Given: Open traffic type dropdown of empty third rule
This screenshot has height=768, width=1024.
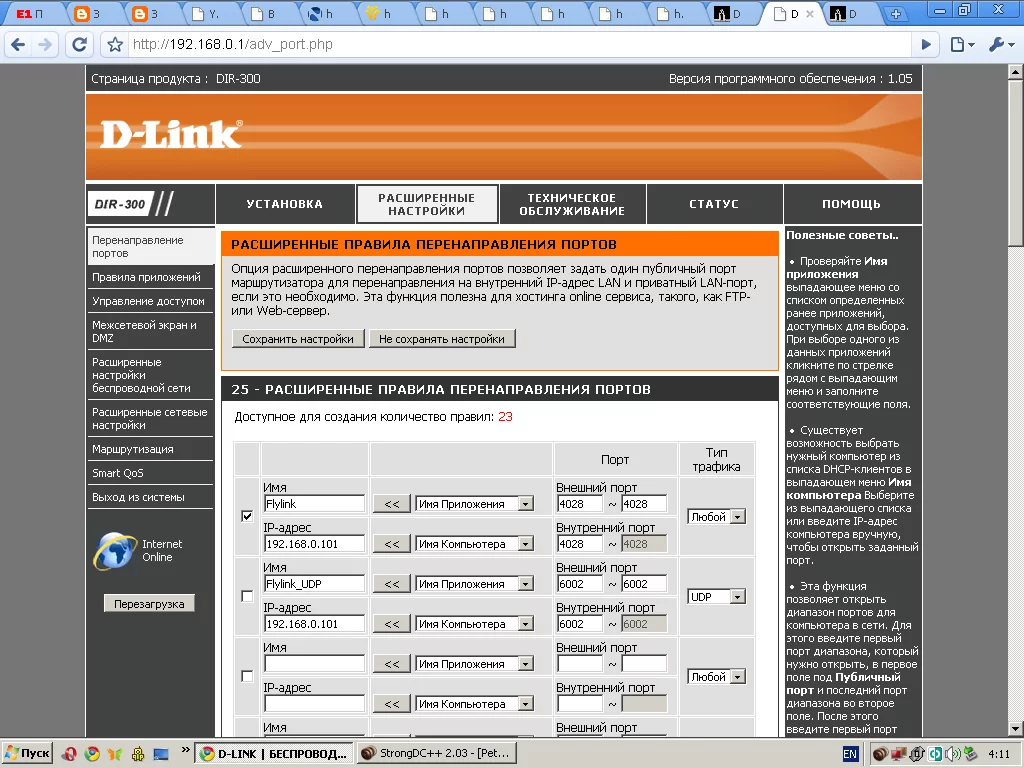Looking at the screenshot, I should [x=716, y=677].
